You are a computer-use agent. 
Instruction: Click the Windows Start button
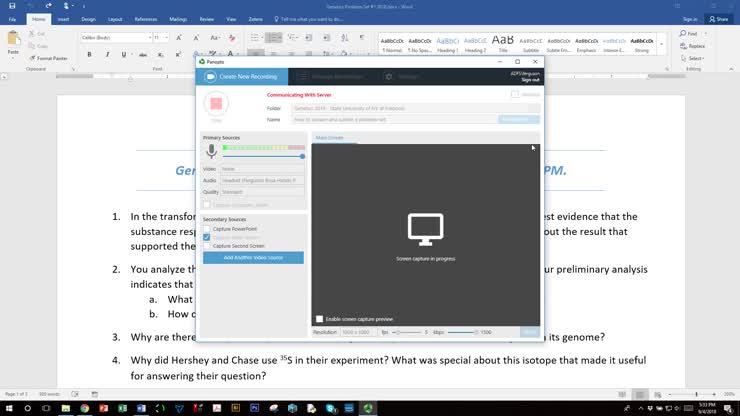tap(8, 408)
